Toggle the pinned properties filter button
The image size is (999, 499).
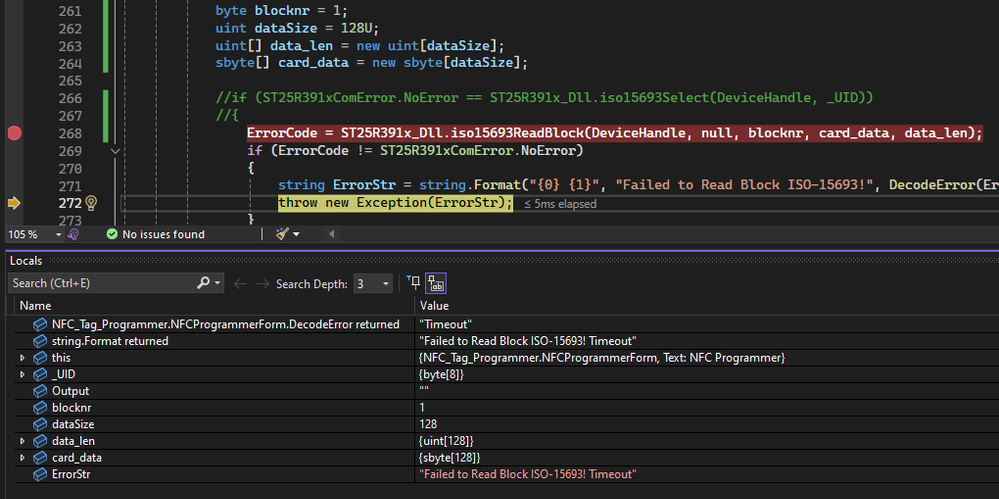tap(415, 283)
